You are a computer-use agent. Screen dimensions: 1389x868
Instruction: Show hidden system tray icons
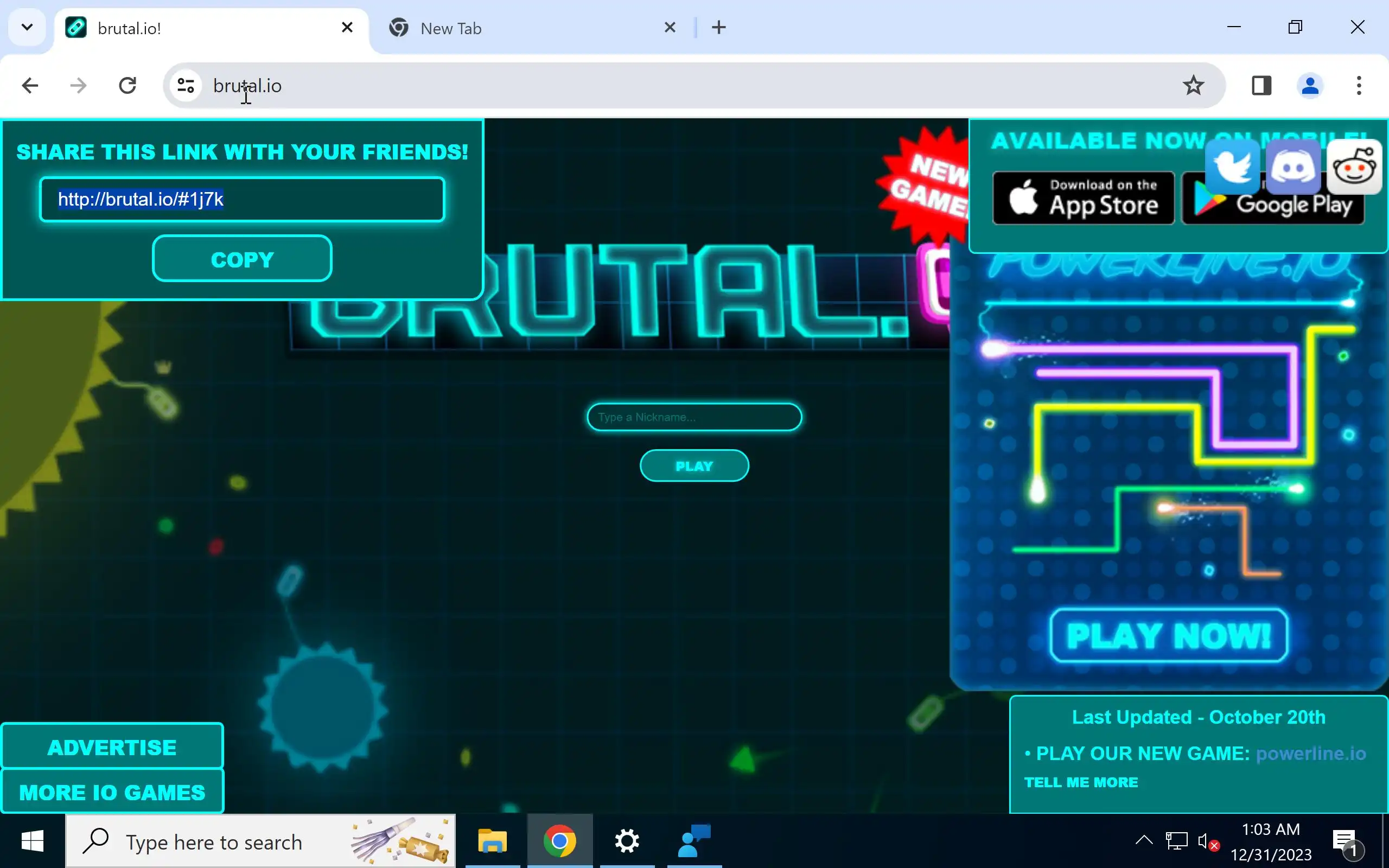click(1143, 841)
